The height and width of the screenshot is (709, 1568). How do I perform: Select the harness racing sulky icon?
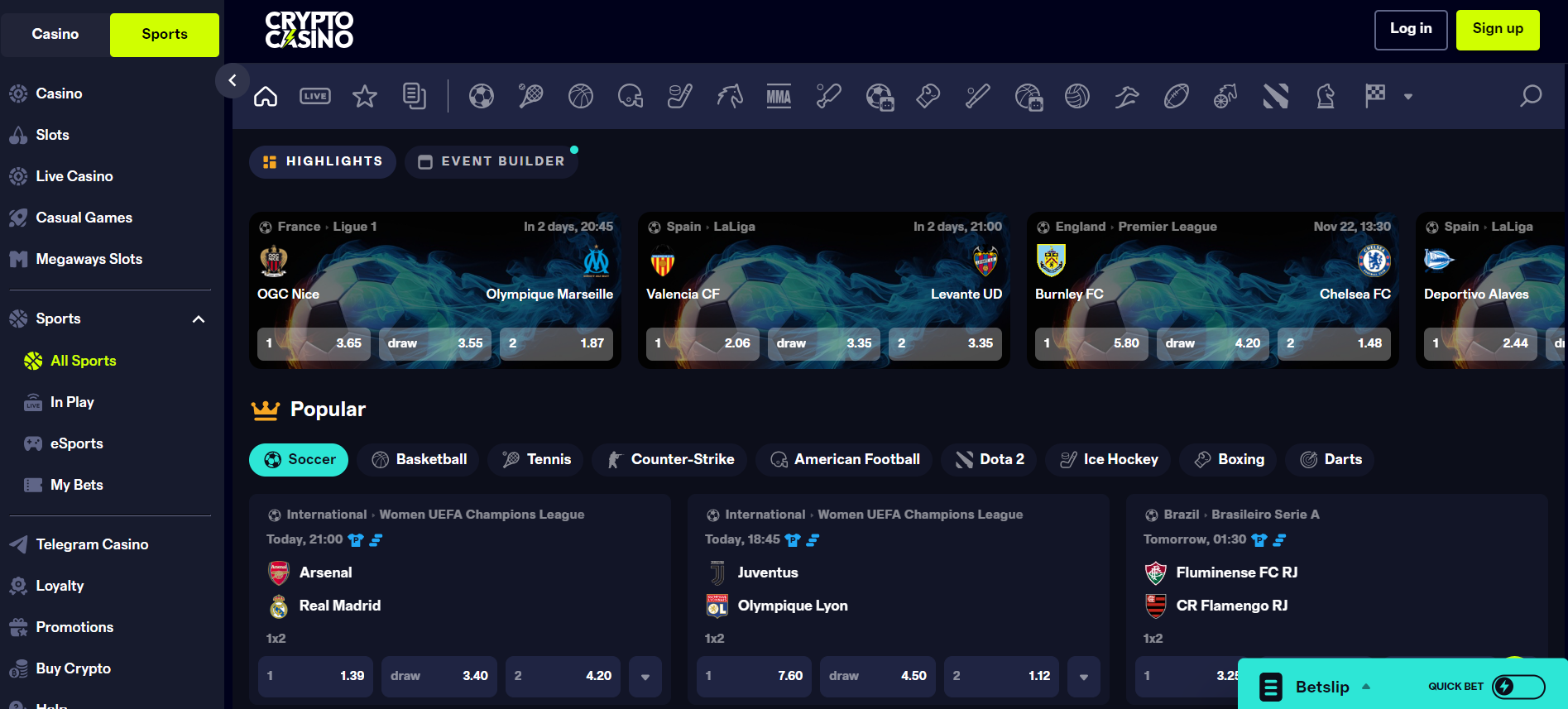[1226, 96]
